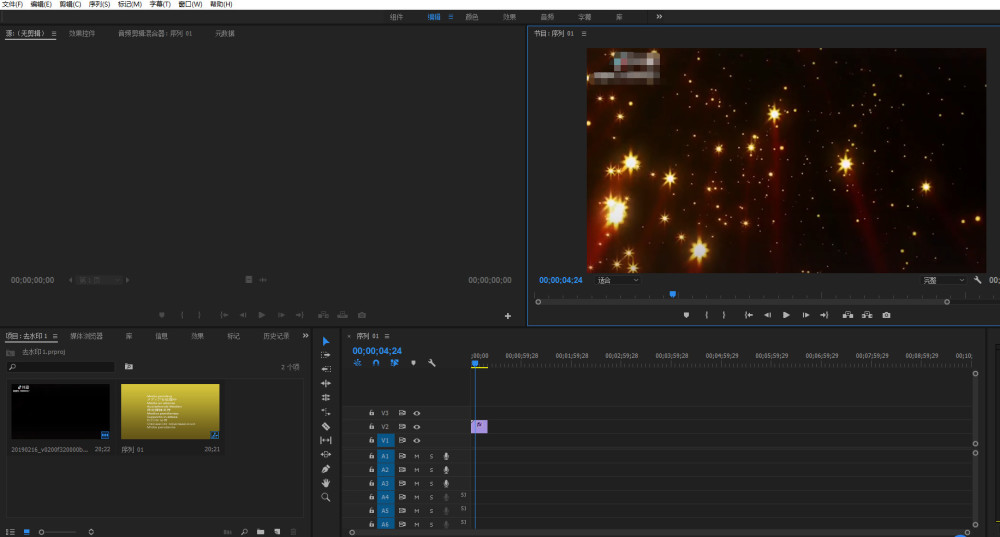The height and width of the screenshot is (537, 1000).
Task: Select the Slip tool
Action: point(326,440)
